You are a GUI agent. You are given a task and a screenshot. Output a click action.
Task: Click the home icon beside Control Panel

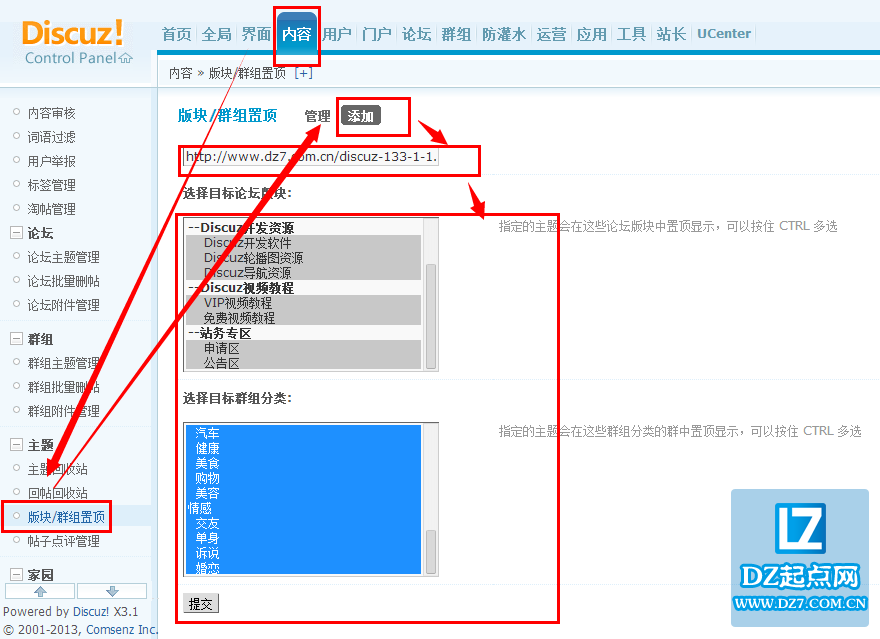click(x=125, y=58)
